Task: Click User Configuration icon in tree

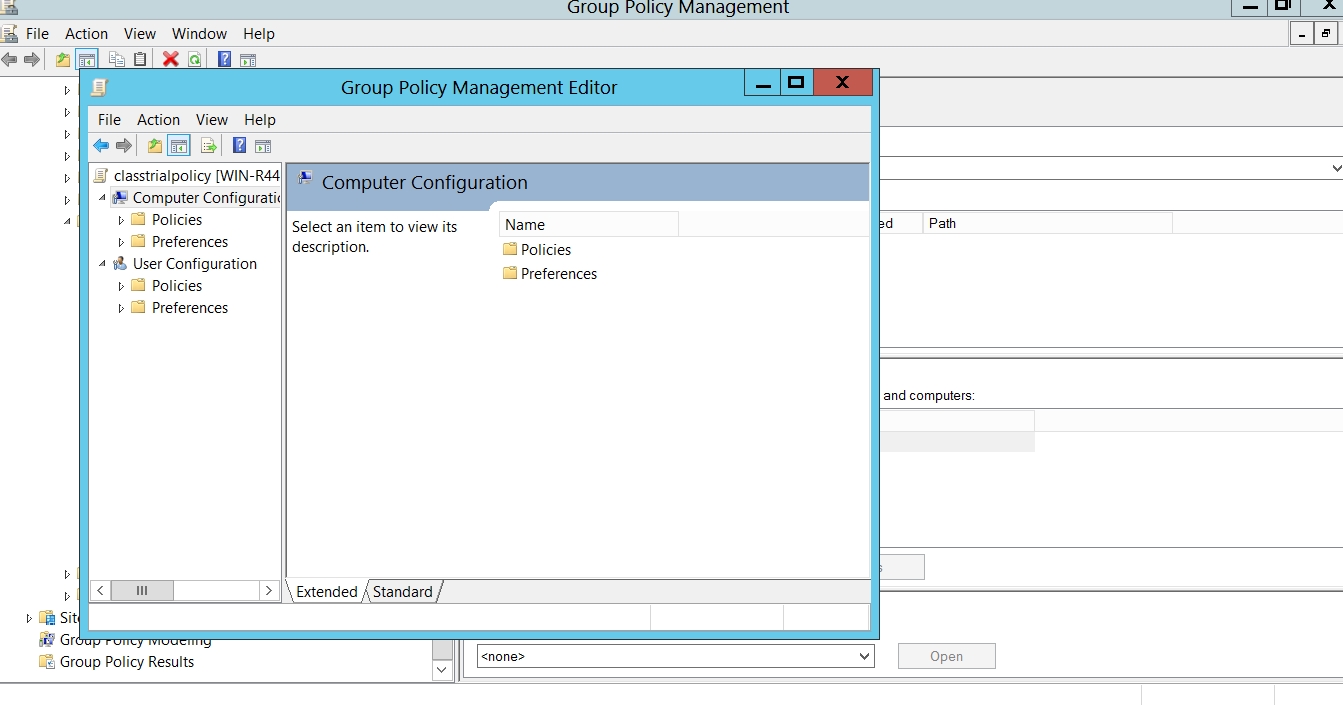Action: 120,264
